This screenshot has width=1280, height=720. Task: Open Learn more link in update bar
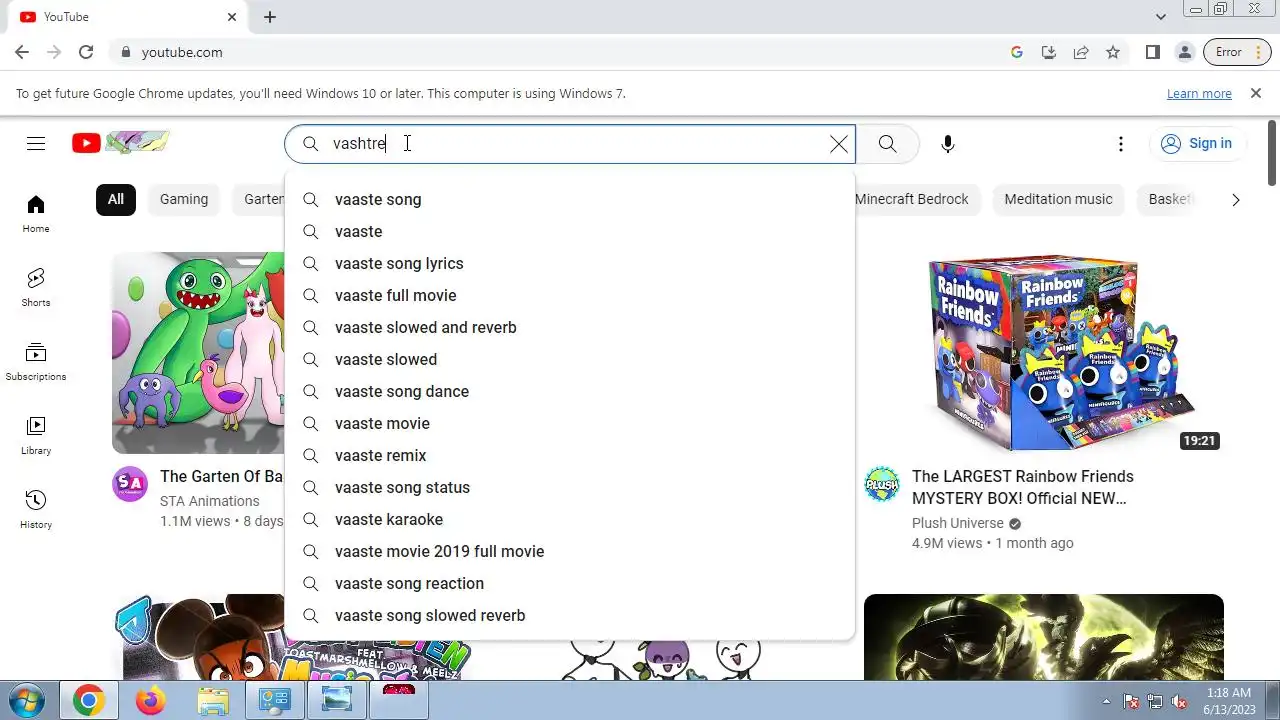click(1199, 93)
